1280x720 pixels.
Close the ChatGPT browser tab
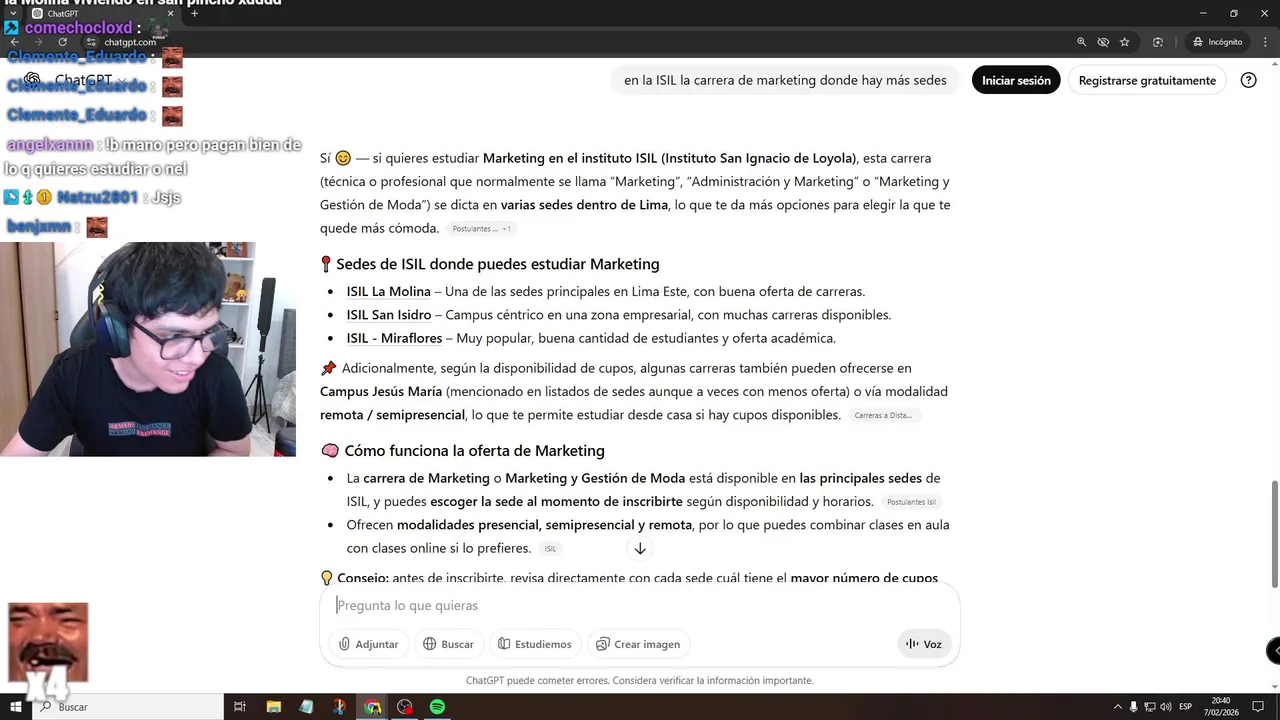(170, 14)
